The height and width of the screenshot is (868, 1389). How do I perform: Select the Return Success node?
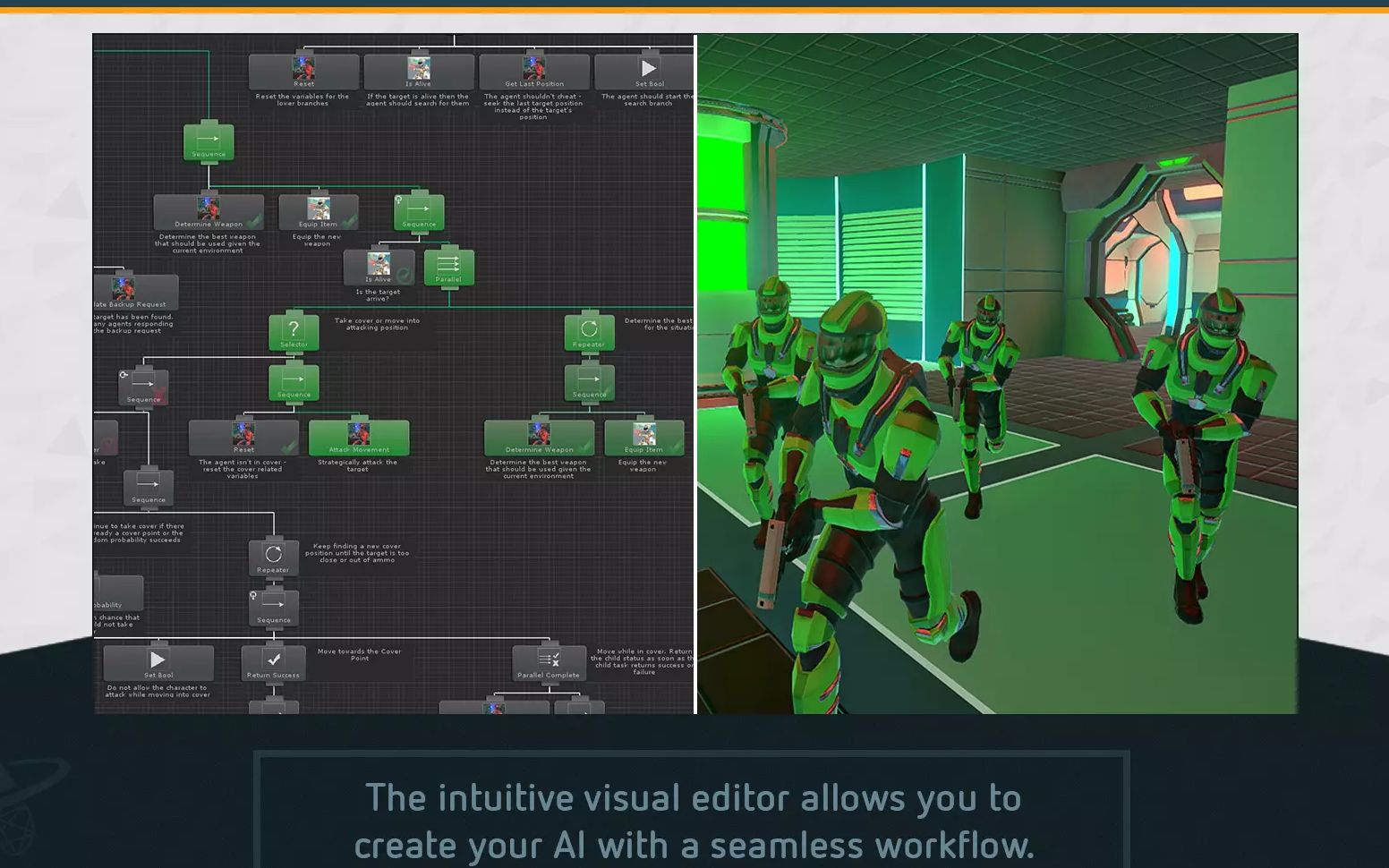click(x=273, y=663)
